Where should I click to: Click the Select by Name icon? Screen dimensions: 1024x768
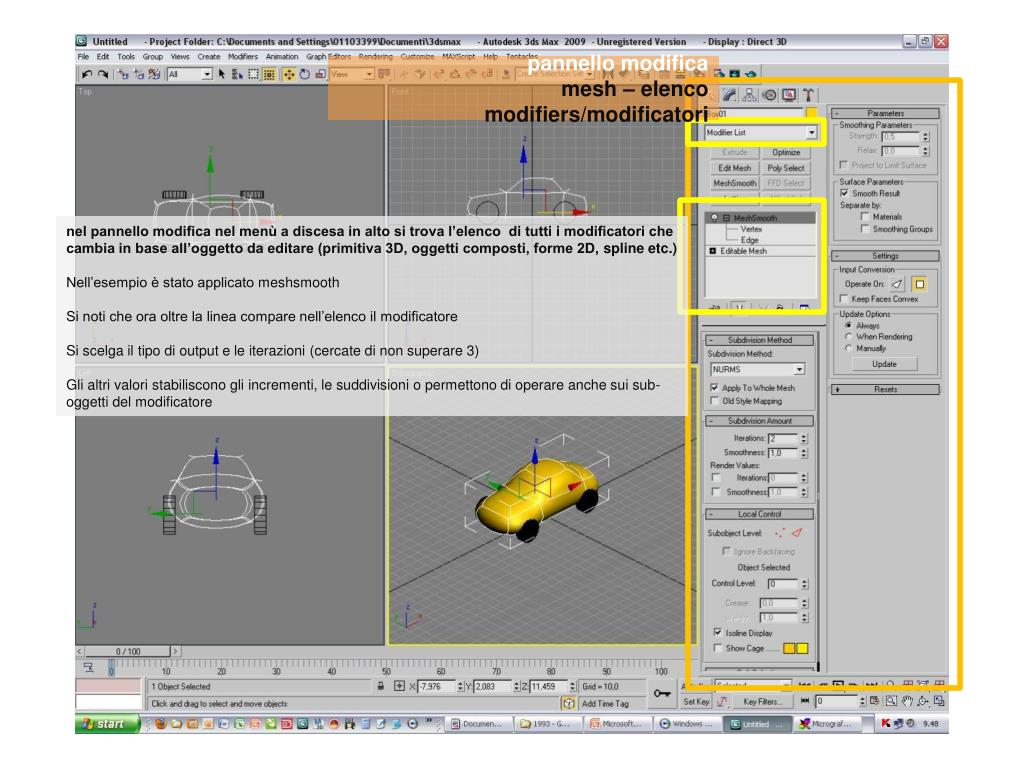[x=237, y=74]
